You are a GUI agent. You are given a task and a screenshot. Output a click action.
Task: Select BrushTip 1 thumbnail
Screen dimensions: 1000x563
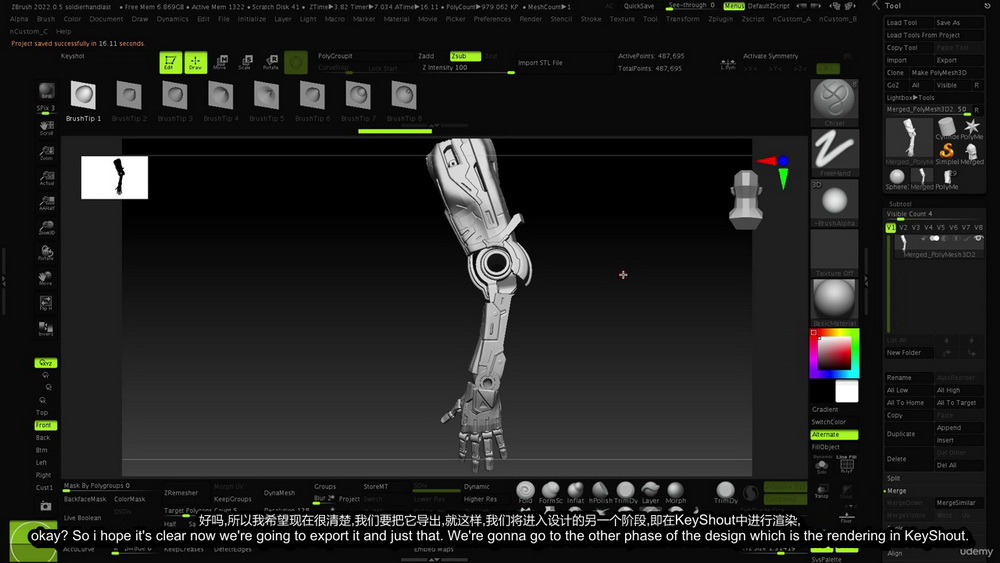84,101
